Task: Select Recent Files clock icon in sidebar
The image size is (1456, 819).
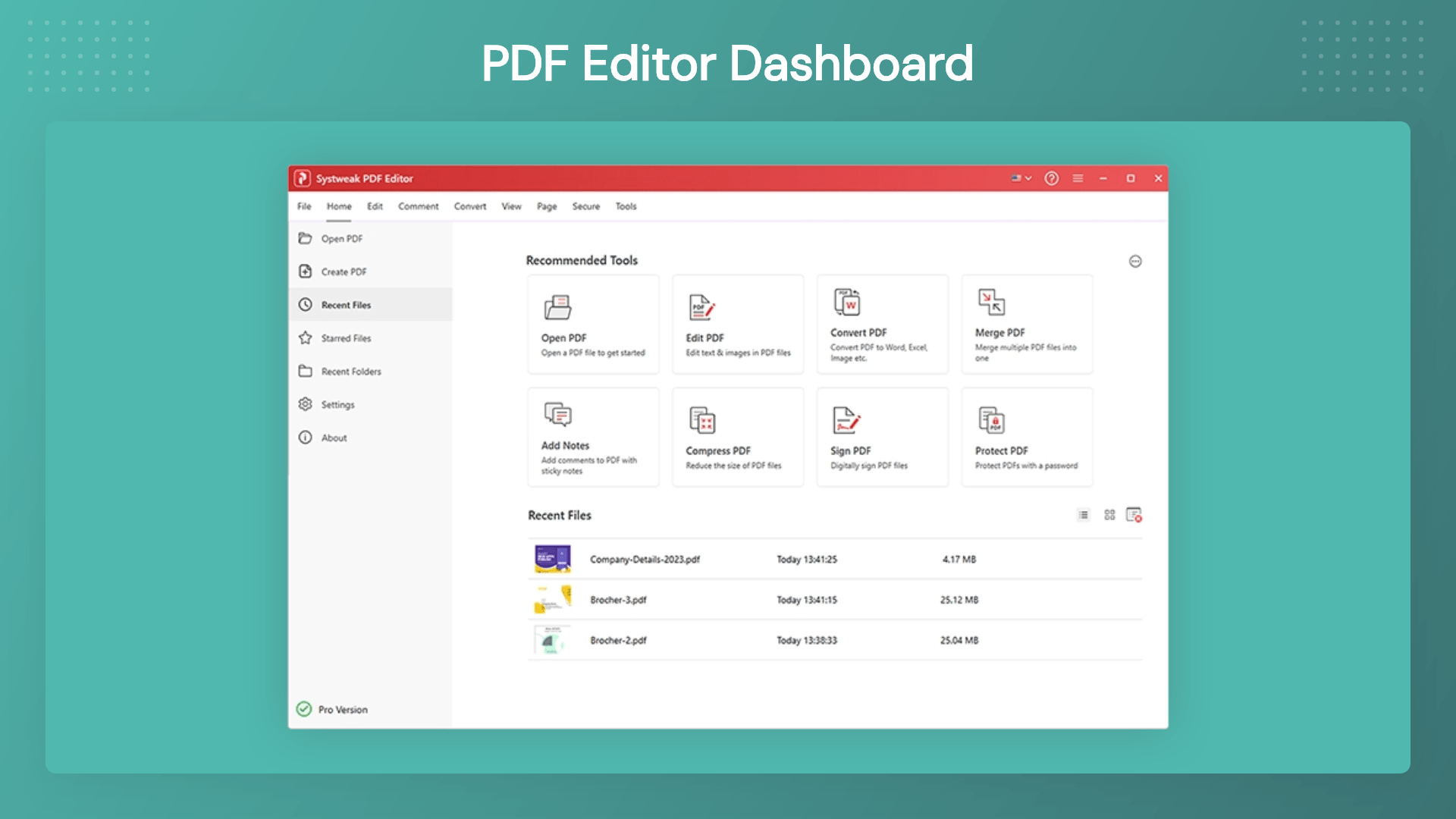Action: click(305, 304)
